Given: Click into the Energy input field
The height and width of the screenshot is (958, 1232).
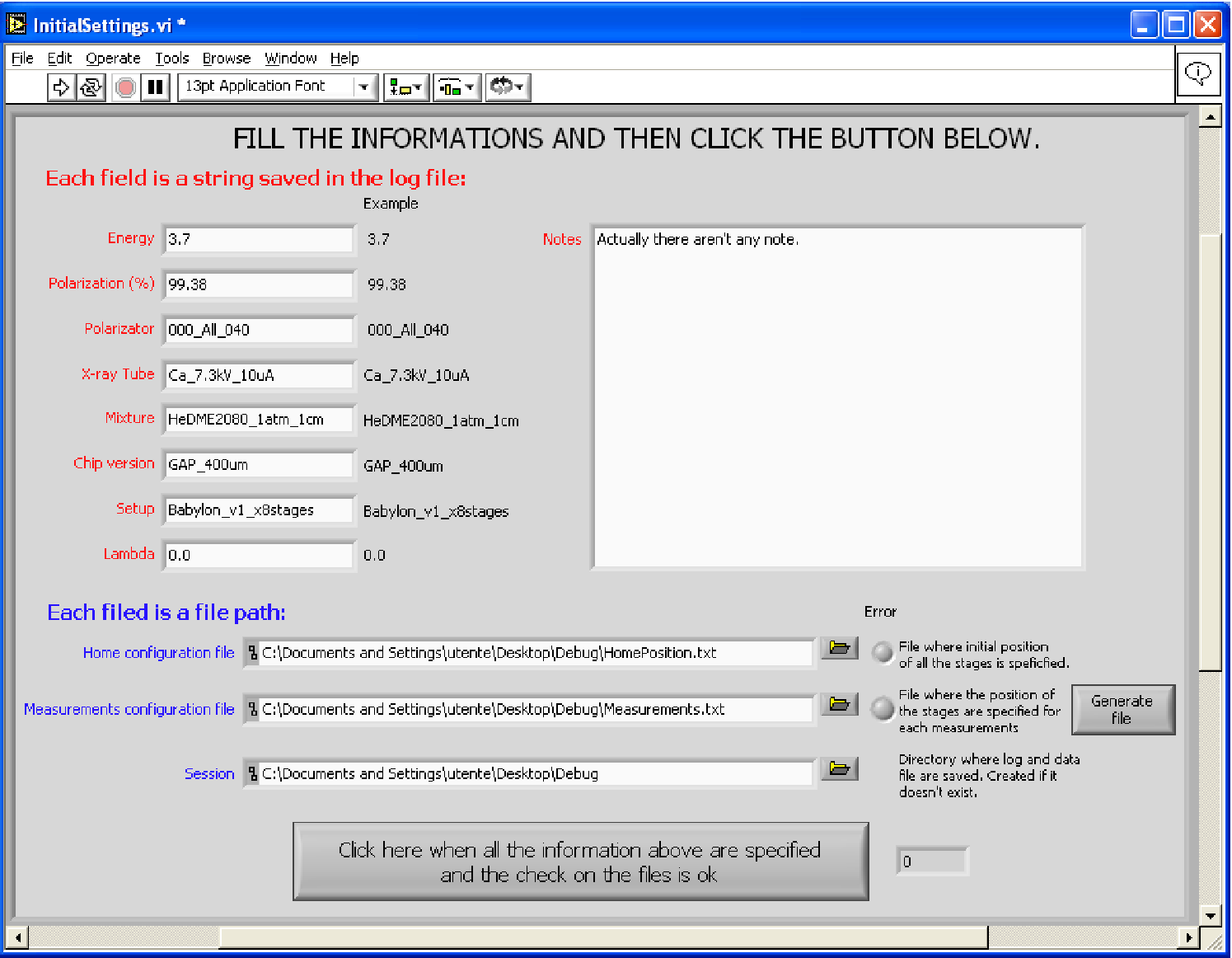Looking at the screenshot, I should [x=259, y=239].
